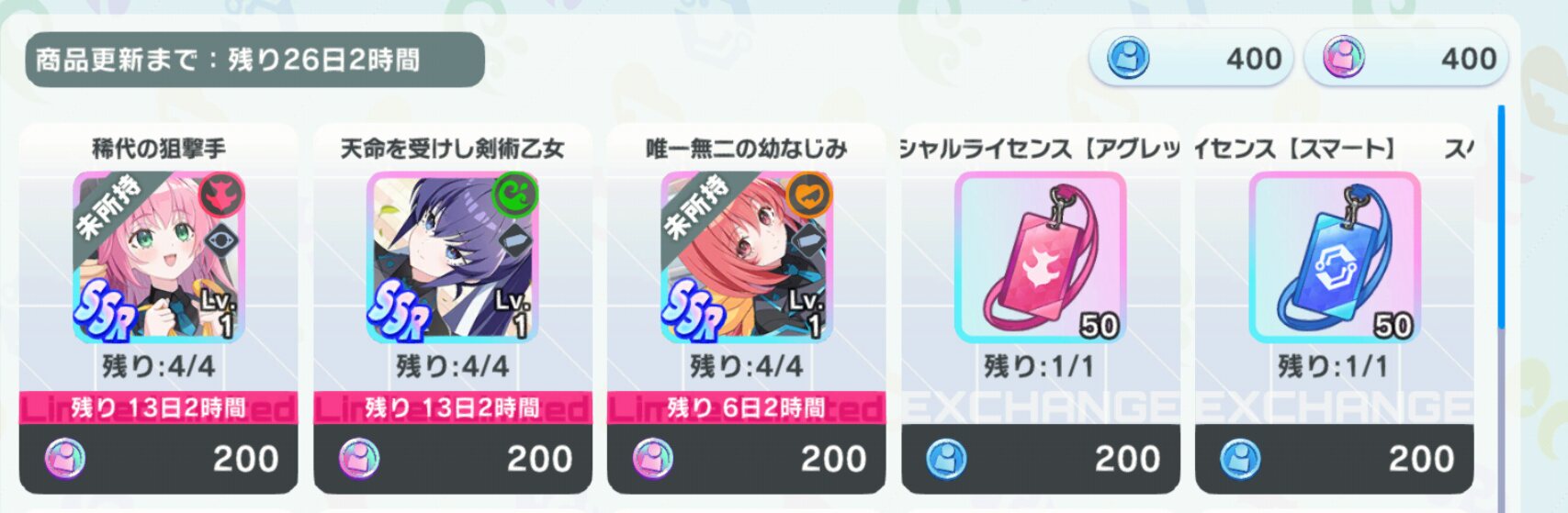The width and height of the screenshot is (1568, 513).
Task: Buy 稀代の狙撃手 for 200 rainbow coins
Action: click(159, 458)
